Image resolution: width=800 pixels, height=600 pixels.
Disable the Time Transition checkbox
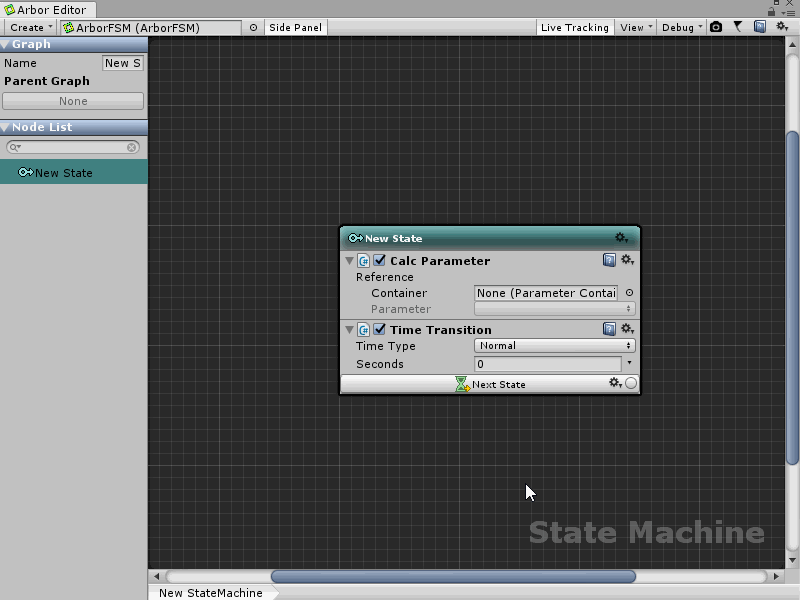tap(380, 329)
